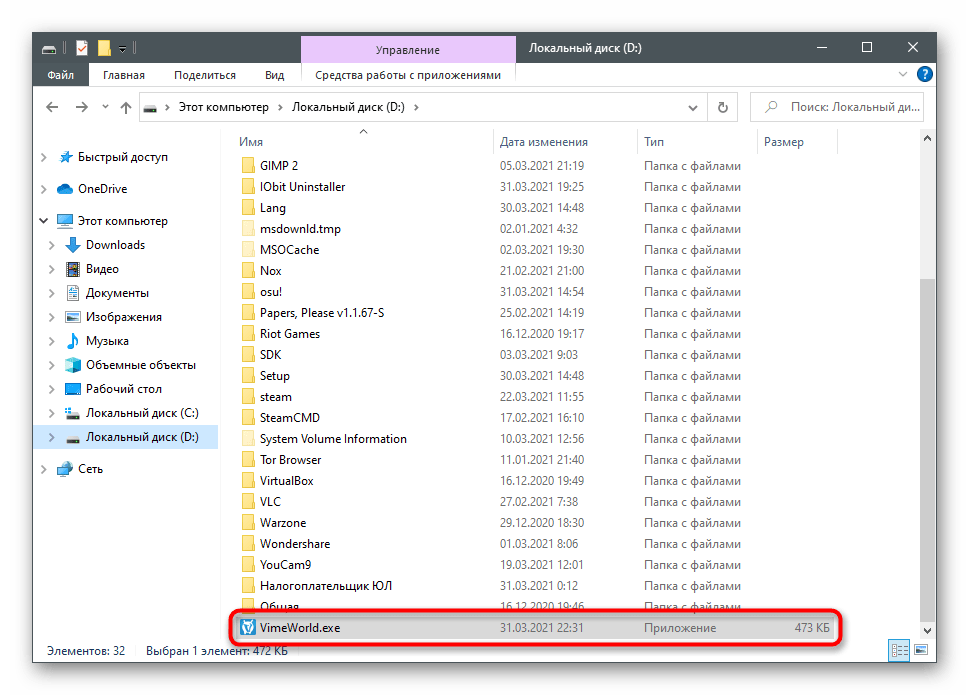This screenshot has height=695, width=969.
Task: Select the Riot Games folder icon
Action: pyautogui.click(x=248, y=333)
